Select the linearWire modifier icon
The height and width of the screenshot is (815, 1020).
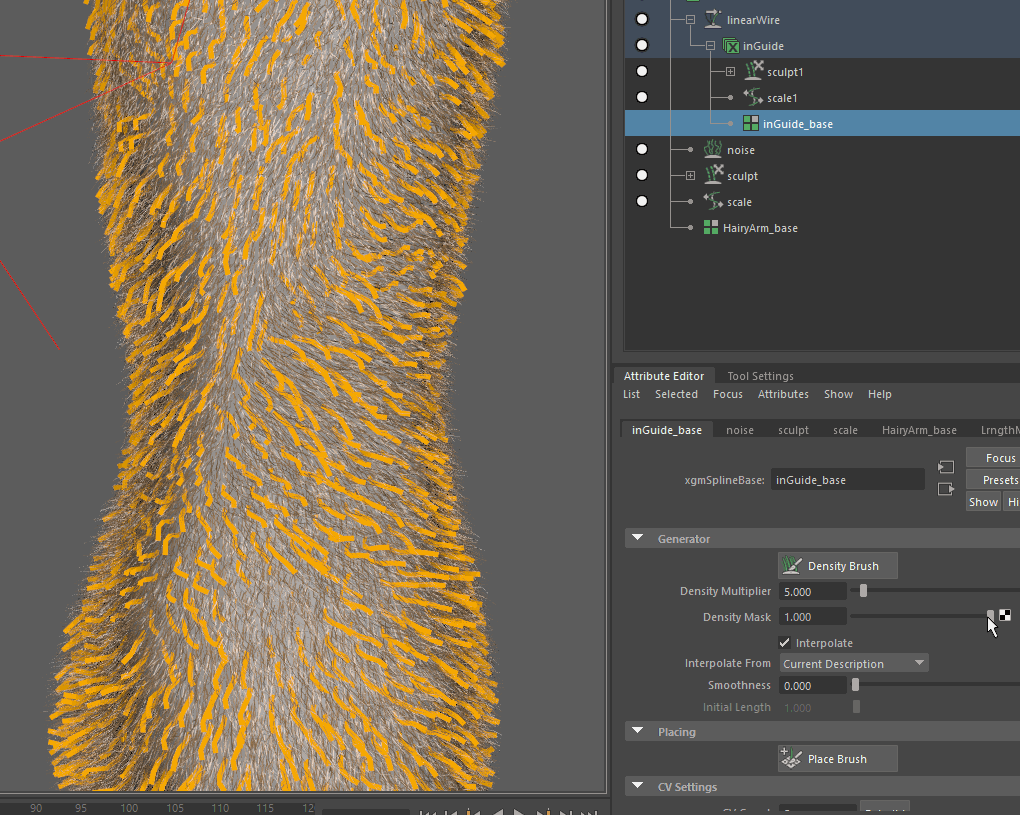pos(713,19)
